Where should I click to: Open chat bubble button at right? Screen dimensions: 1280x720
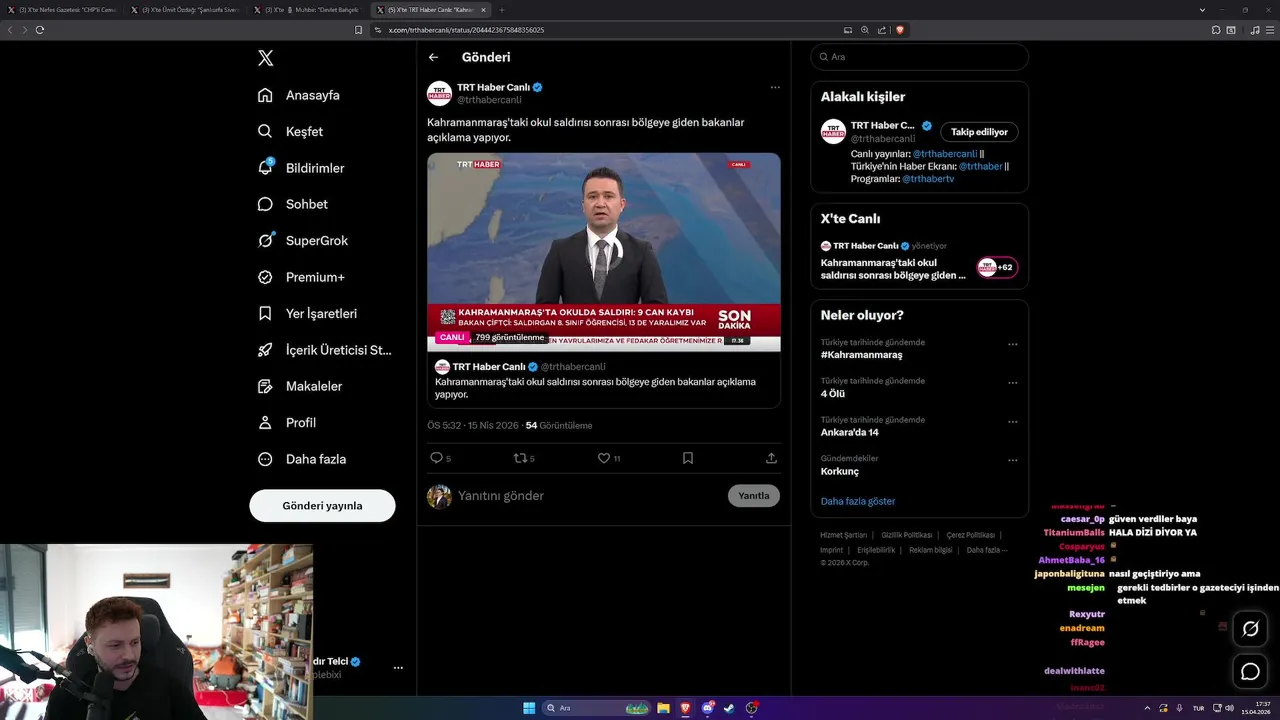(x=1250, y=671)
